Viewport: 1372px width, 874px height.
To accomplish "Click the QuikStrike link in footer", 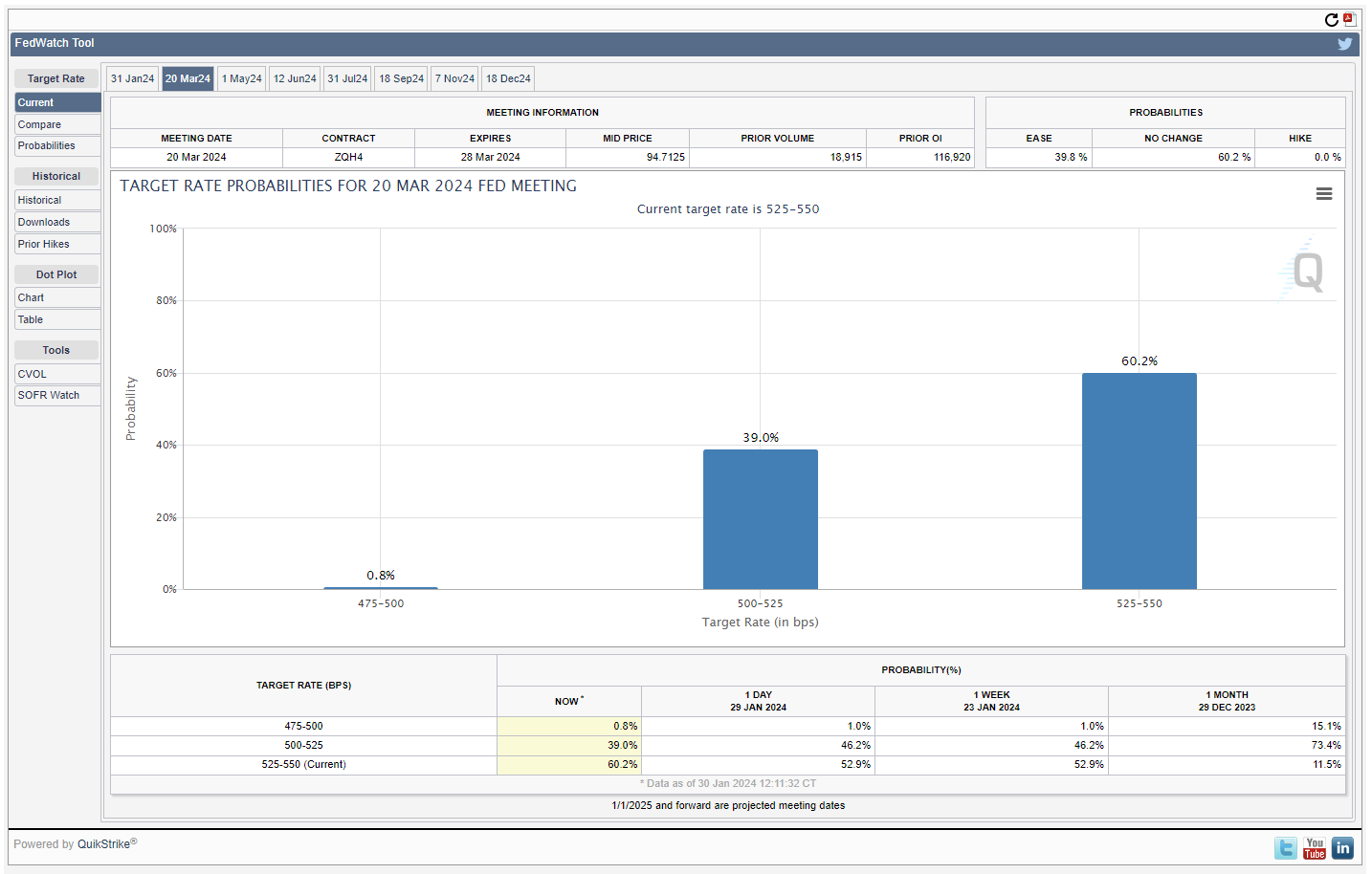I will pos(103,844).
